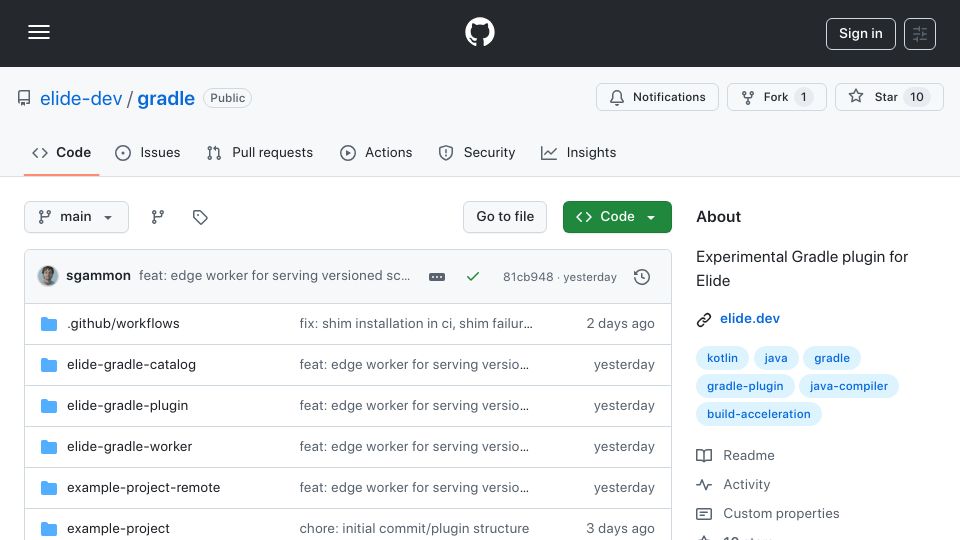
Task: Click the fork count badge 1
Action: pyautogui.click(x=804, y=97)
